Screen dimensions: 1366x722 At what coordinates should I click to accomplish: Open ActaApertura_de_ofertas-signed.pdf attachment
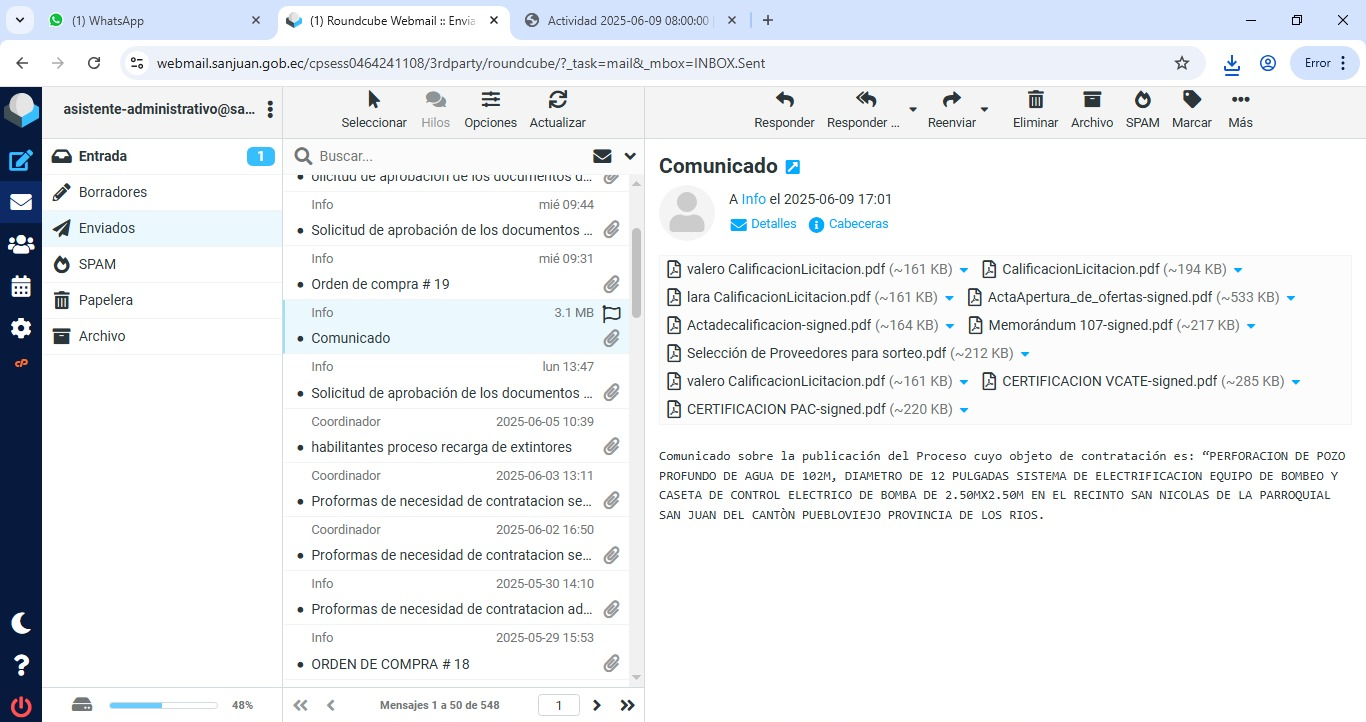[x=1099, y=297]
